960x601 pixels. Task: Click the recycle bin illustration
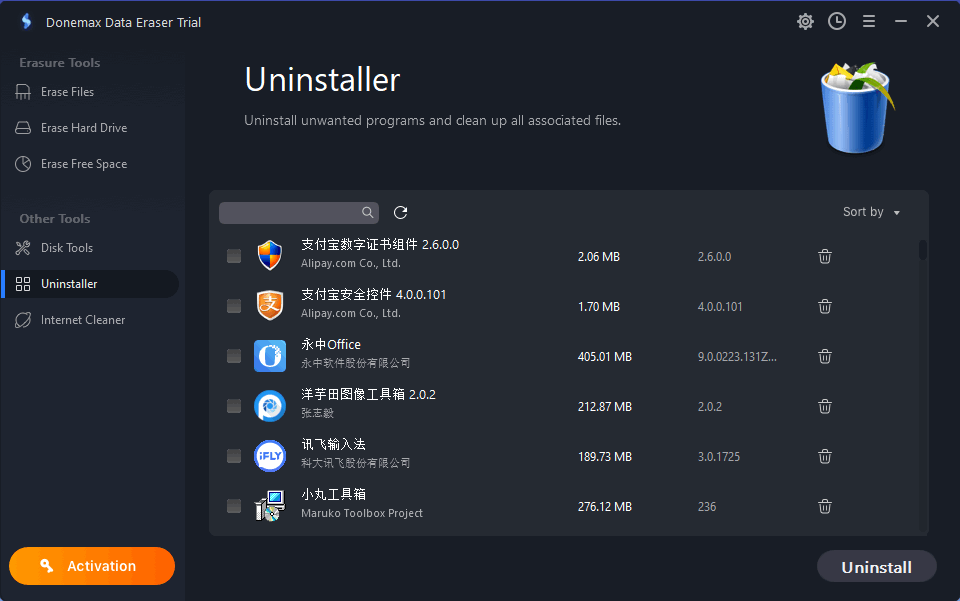click(857, 107)
